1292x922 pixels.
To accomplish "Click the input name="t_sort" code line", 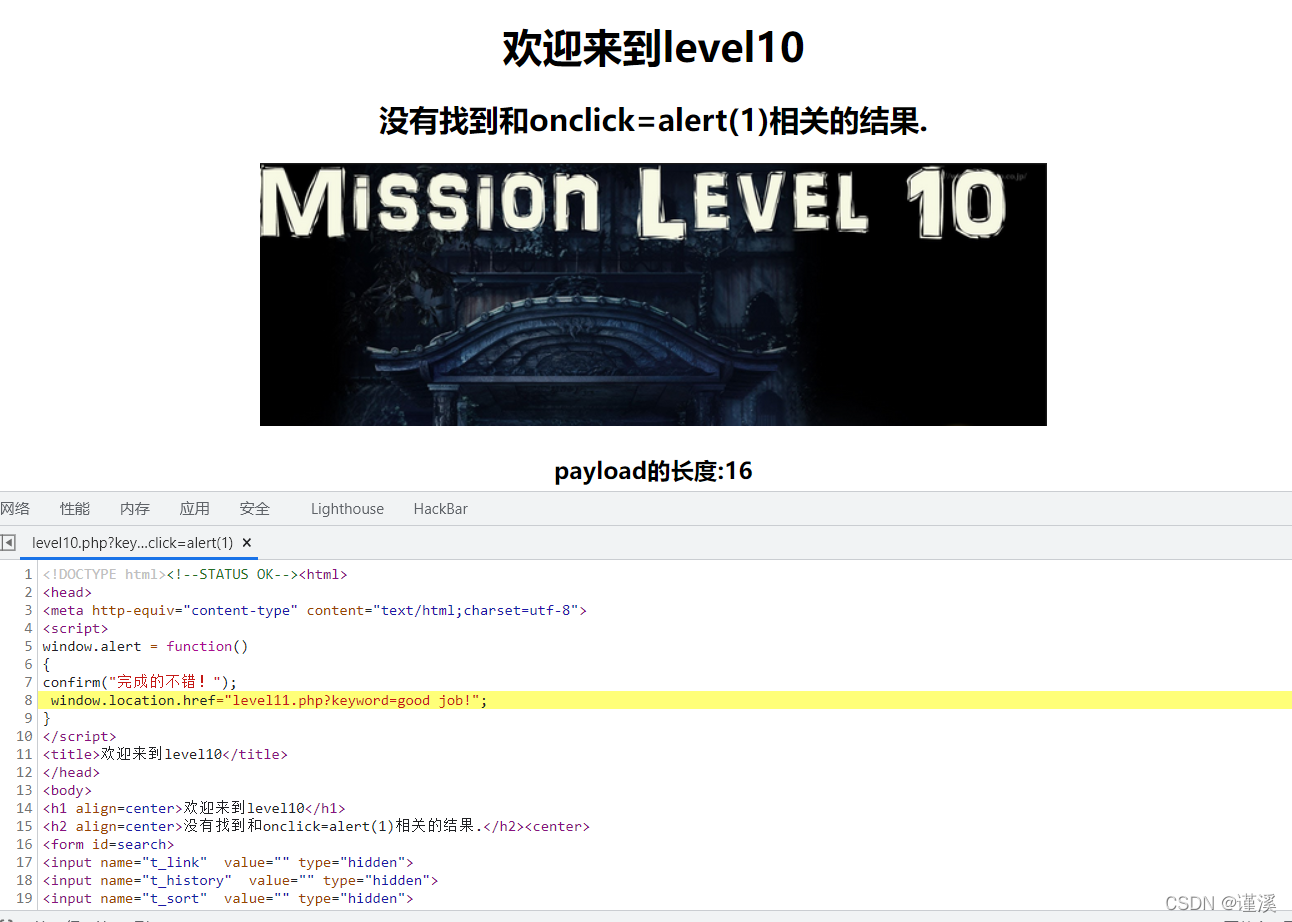I will (x=228, y=899).
